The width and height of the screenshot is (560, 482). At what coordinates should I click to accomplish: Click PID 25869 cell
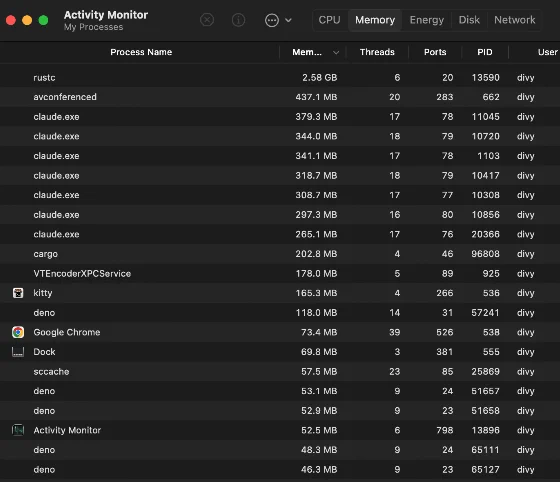[x=485, y=371]
